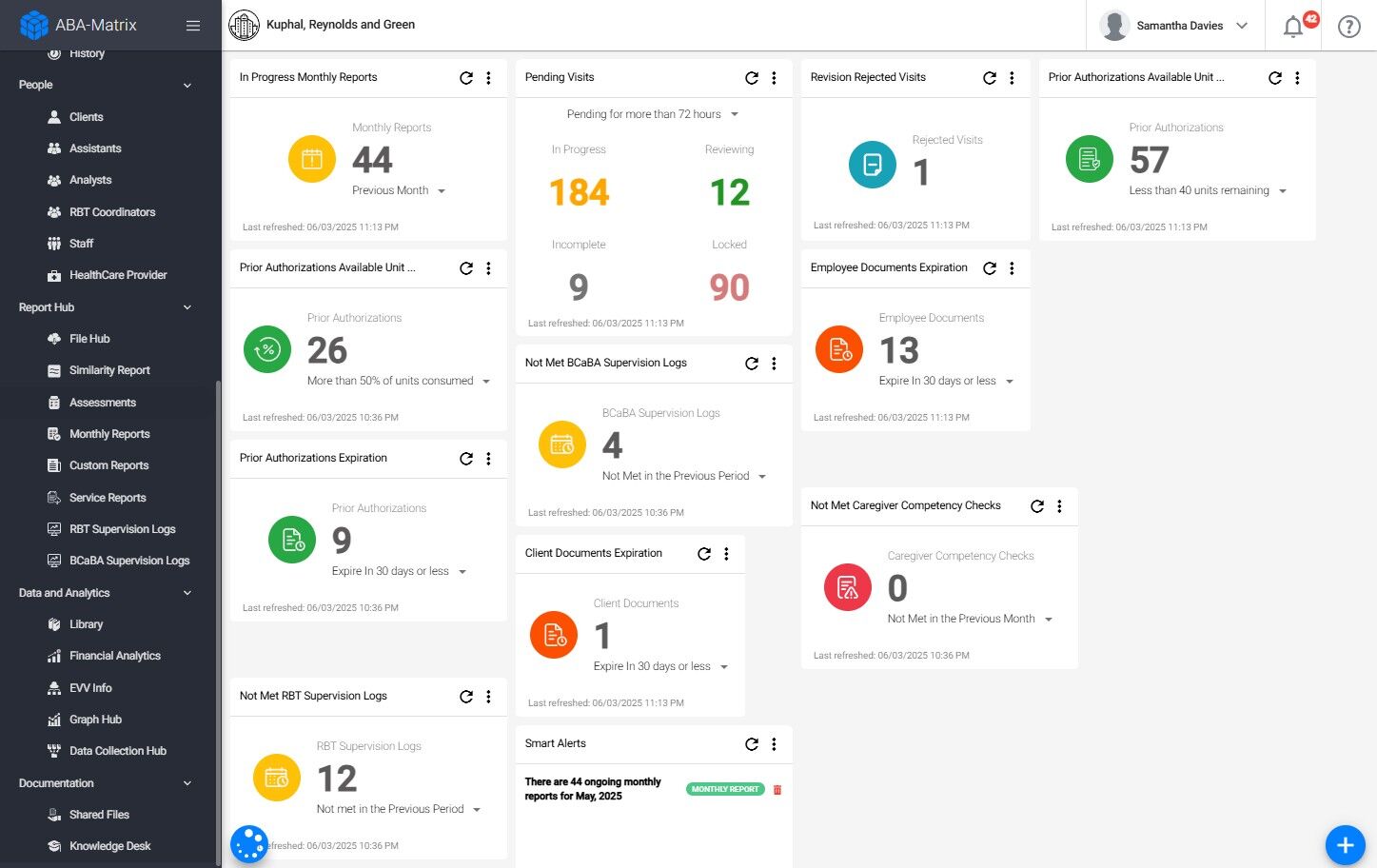Screen dimensions: 1377x868
Task: Change Less than 40 units remaining filter
Action: coord(1208,190)
